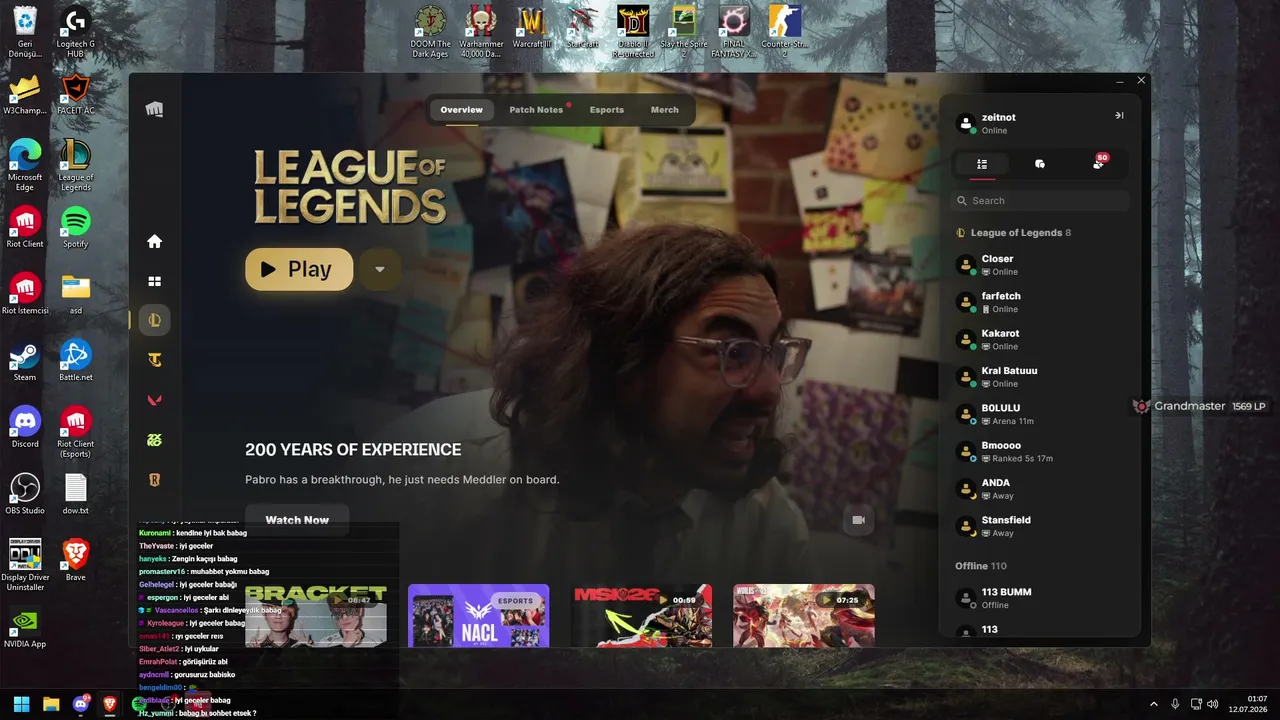This screenshot has height=720, width=1280.
Task: Select the asd folder on the desktop
Action: coord(76,295)
